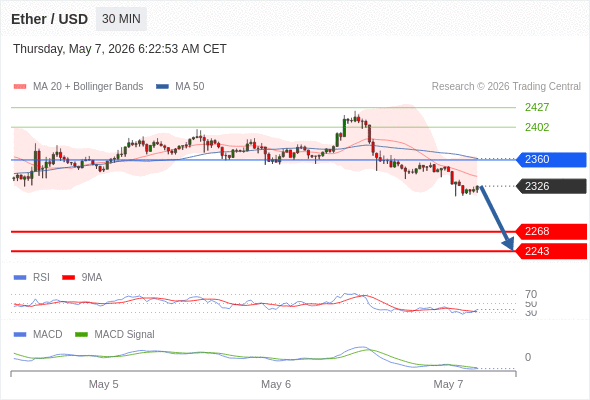Click the 2402 resistance level label
Viewport: 590px width, 400px height.
pos(537,127)
